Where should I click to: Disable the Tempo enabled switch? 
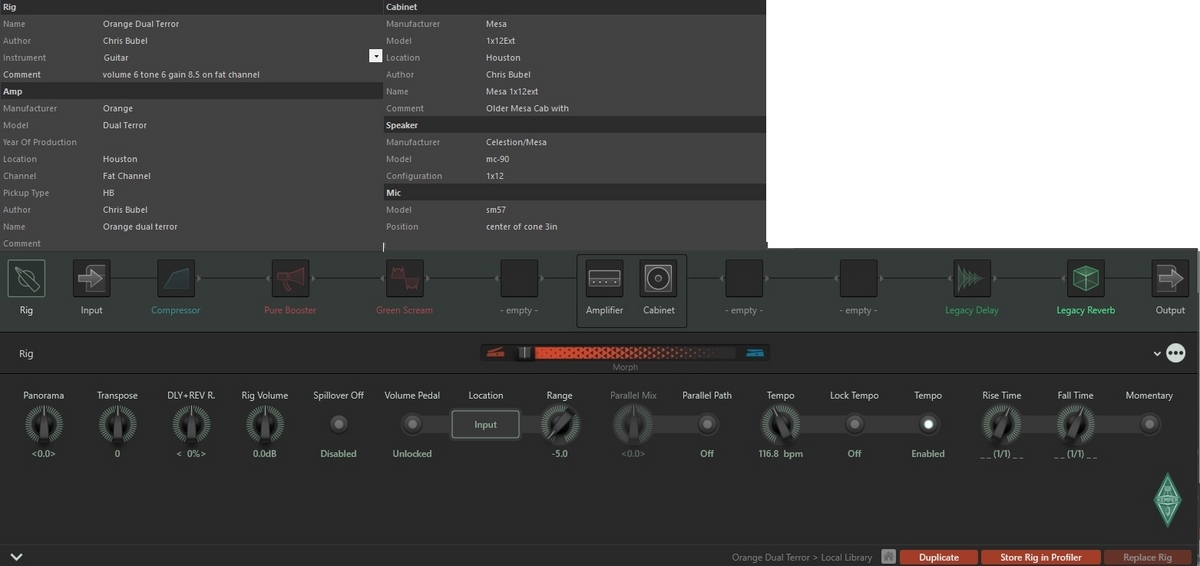click(928, 425)
